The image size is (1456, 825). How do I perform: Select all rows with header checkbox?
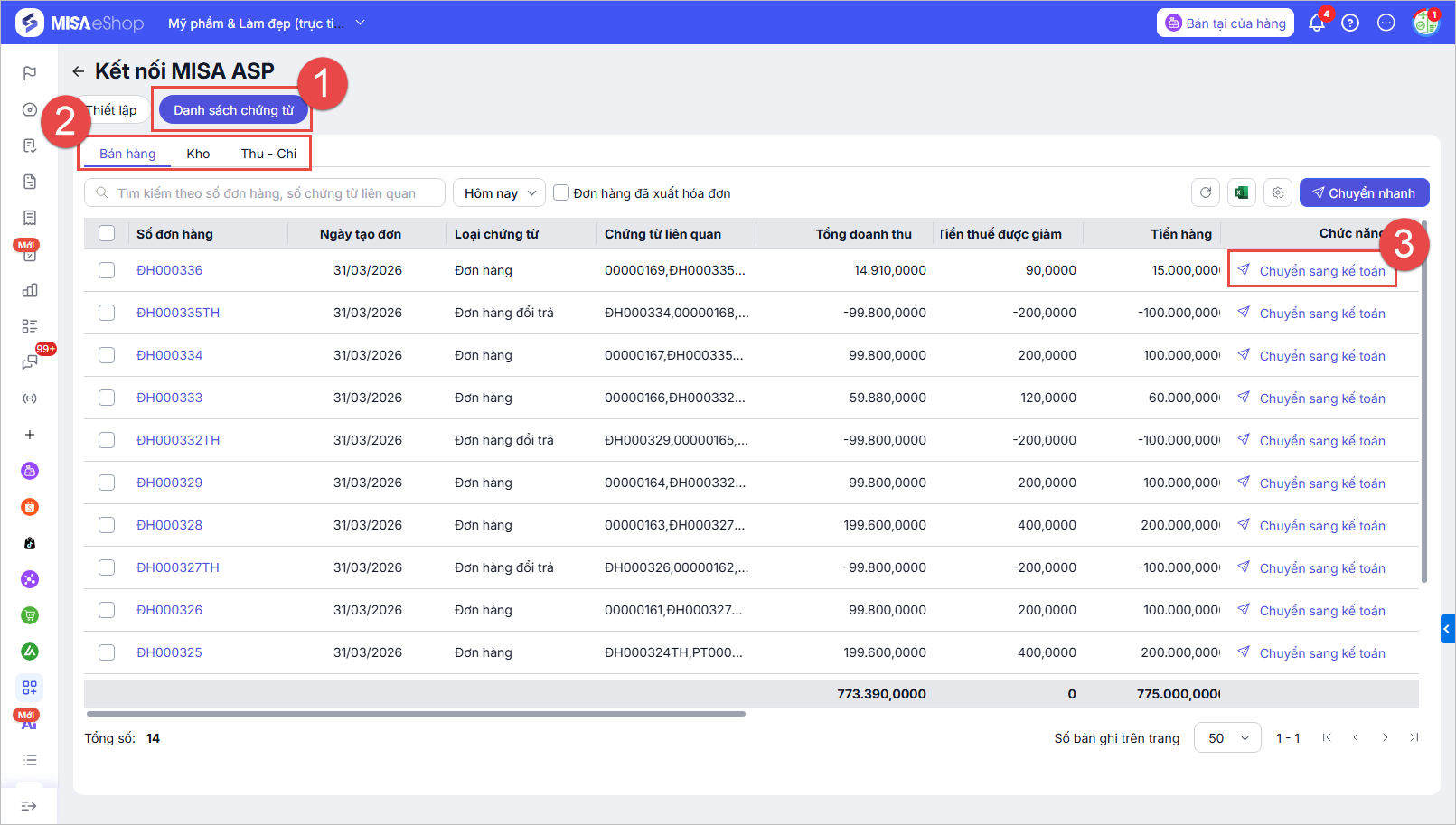pyautogui.click(x=107, y=234)
